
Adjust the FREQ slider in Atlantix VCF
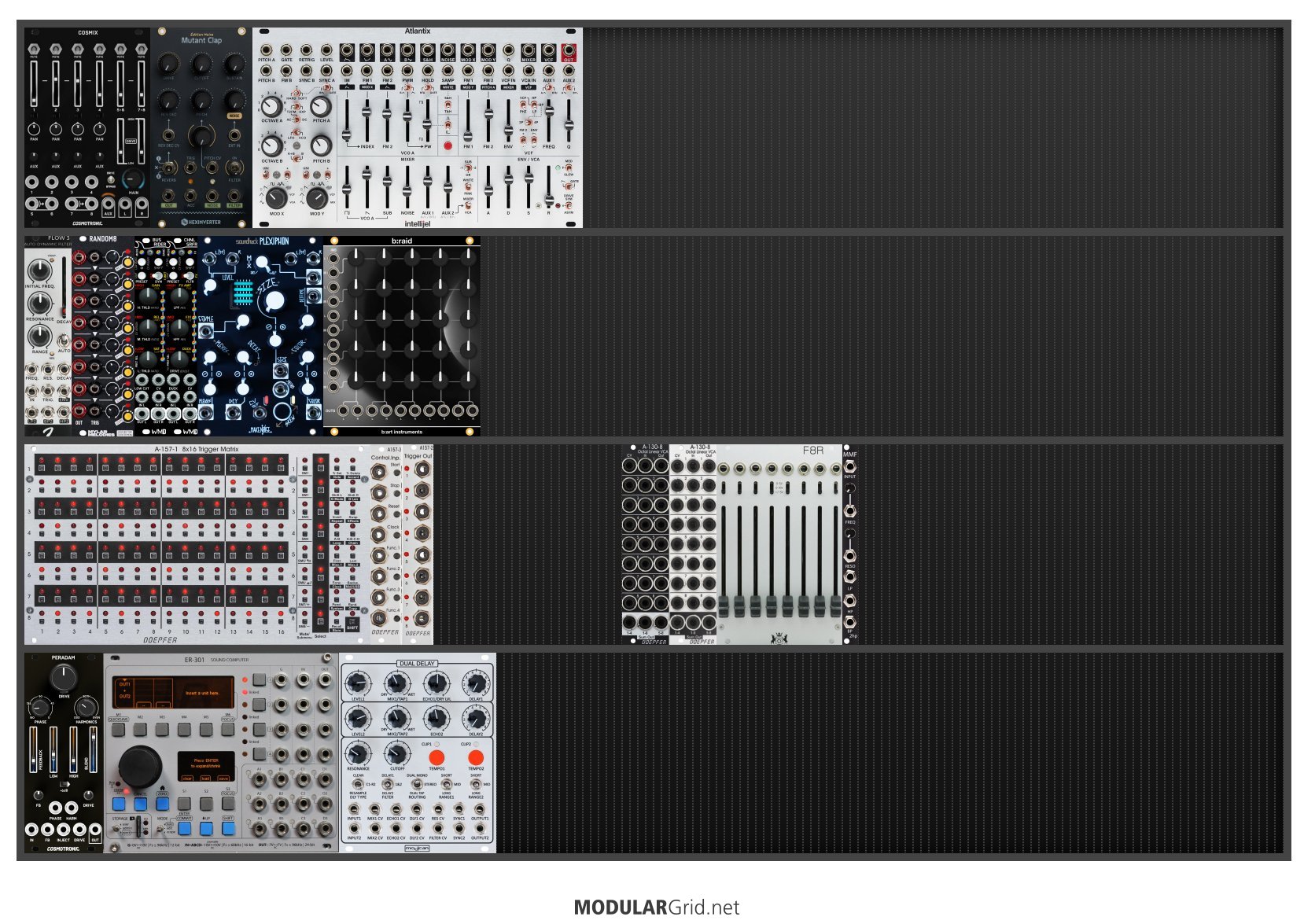click(x=548, y=120)
